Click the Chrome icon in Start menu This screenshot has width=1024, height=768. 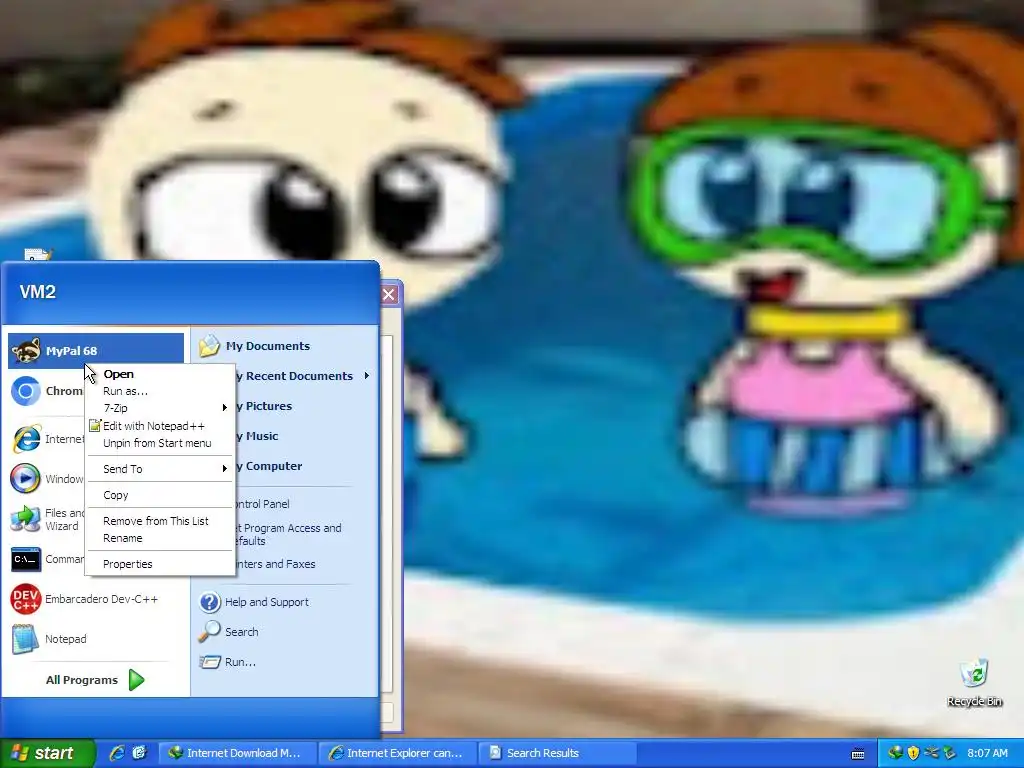[x=26, y=391]
